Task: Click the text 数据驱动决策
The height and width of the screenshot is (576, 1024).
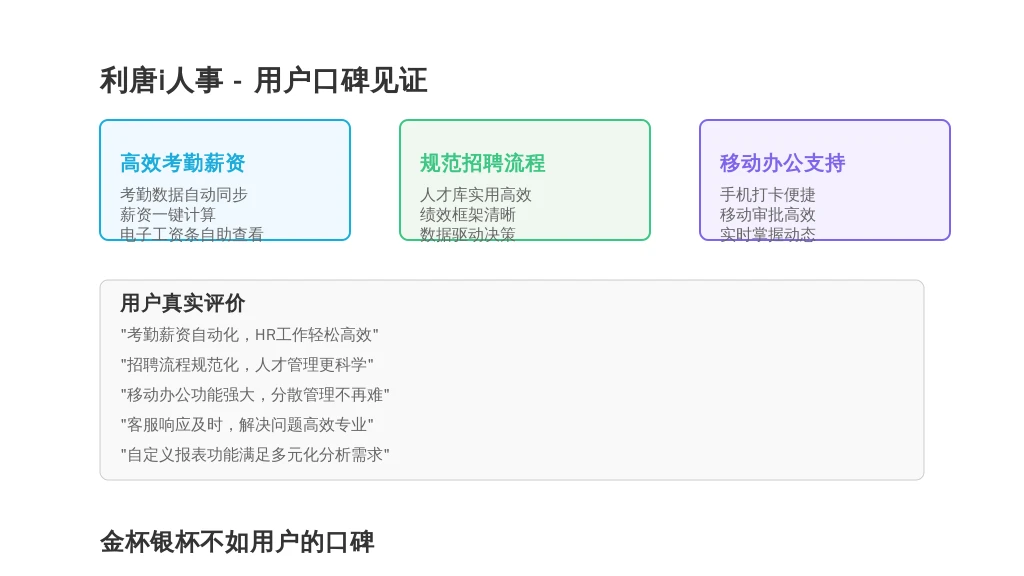Action: click(x=468, y=234)
